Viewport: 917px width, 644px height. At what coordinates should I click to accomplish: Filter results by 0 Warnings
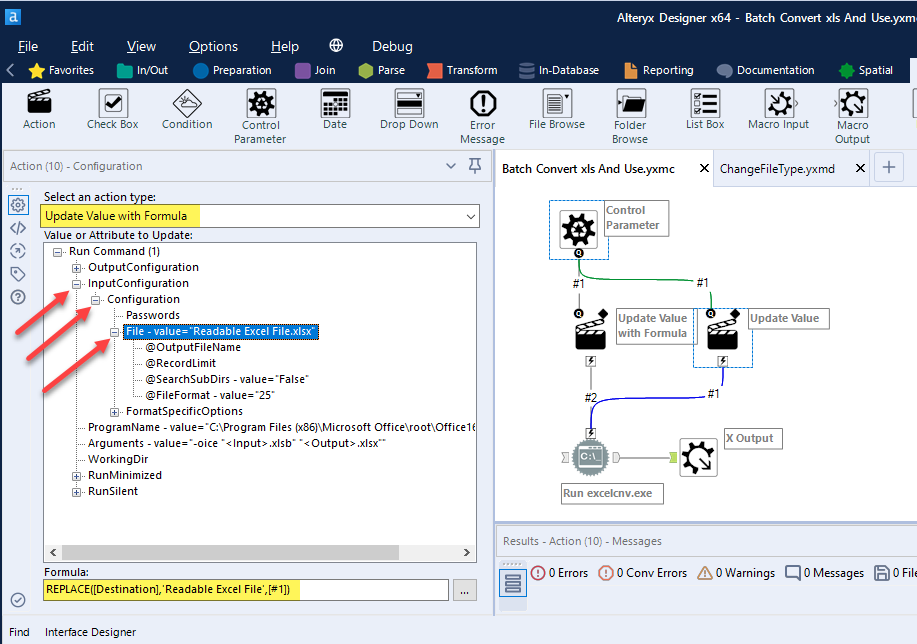pos(736,573)
